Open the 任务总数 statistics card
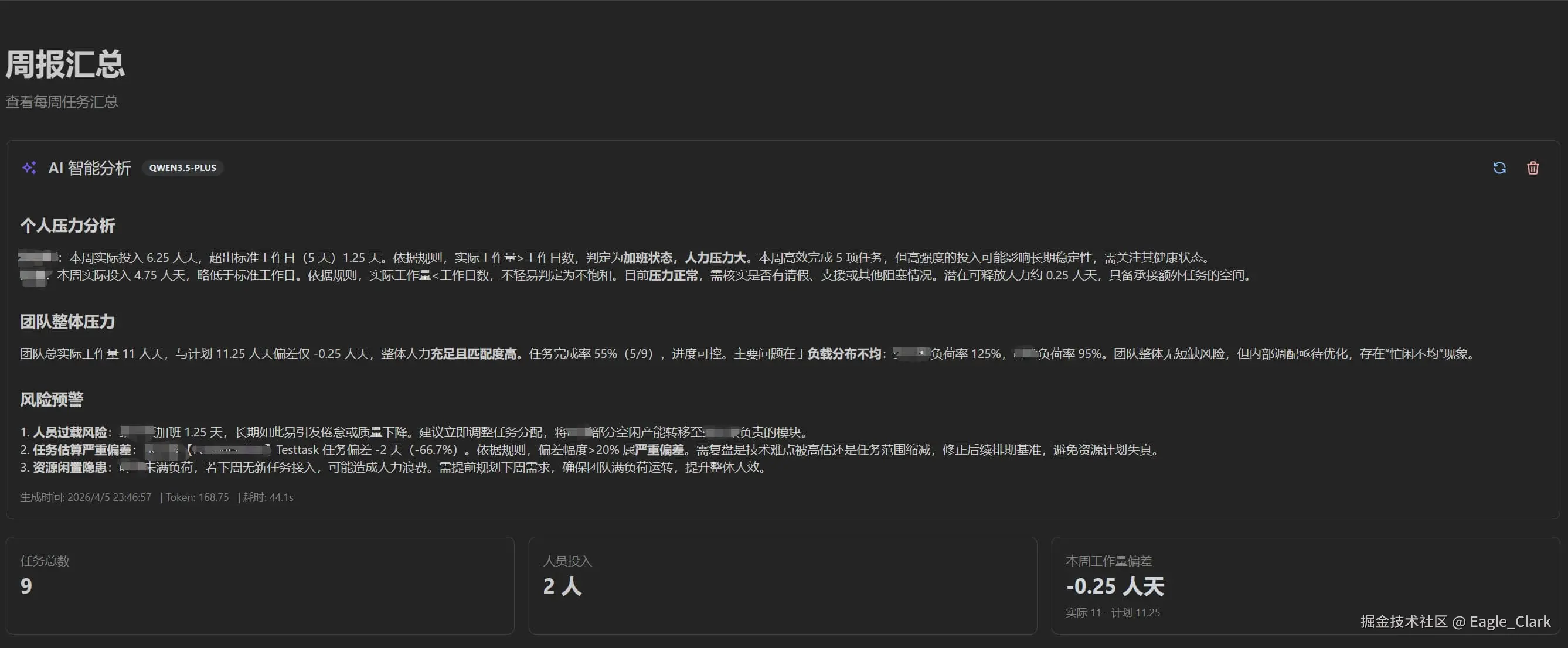The width and height of the screenshot is (1568, 648). (260, 585)
